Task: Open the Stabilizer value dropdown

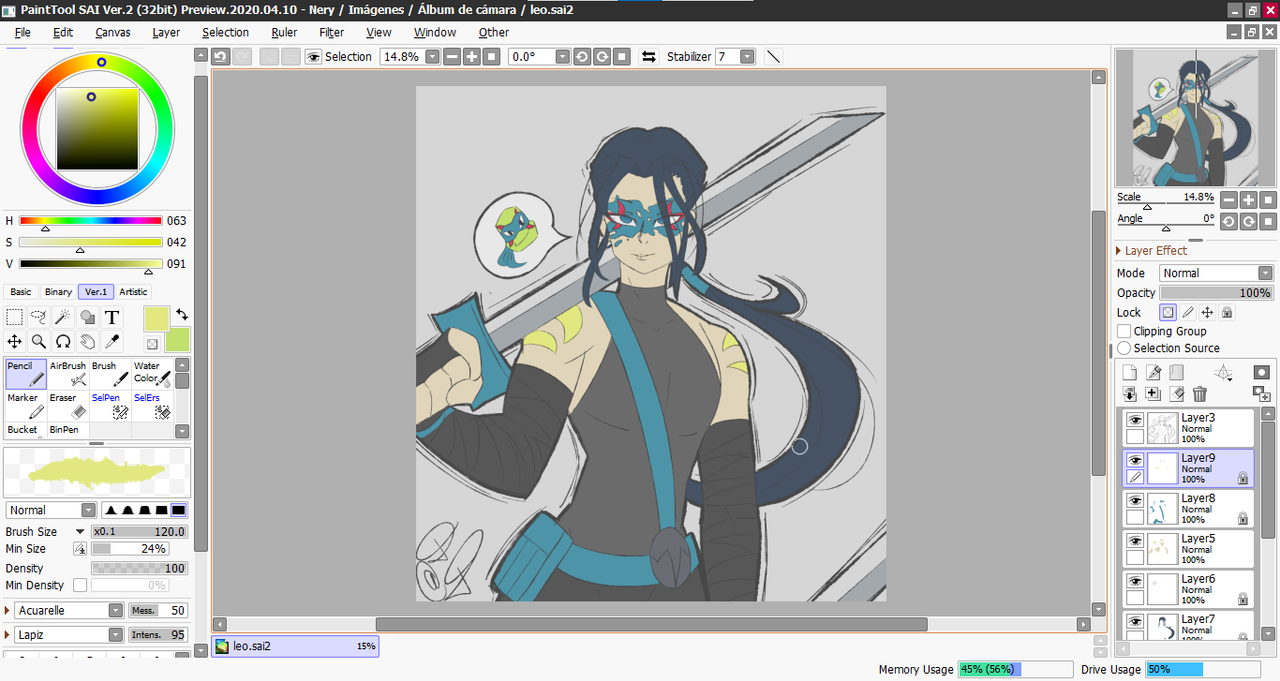Action: pos(747,57)
